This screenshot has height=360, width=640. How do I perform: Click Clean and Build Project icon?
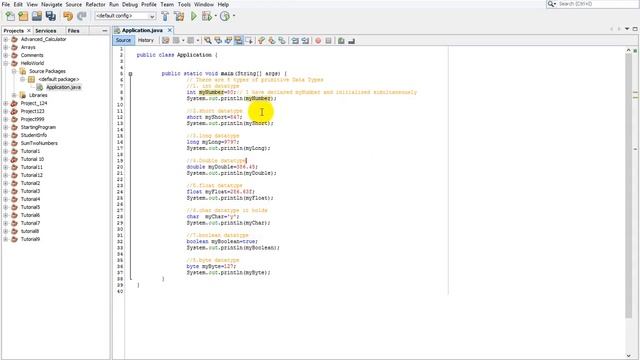[x=179, y=16]
